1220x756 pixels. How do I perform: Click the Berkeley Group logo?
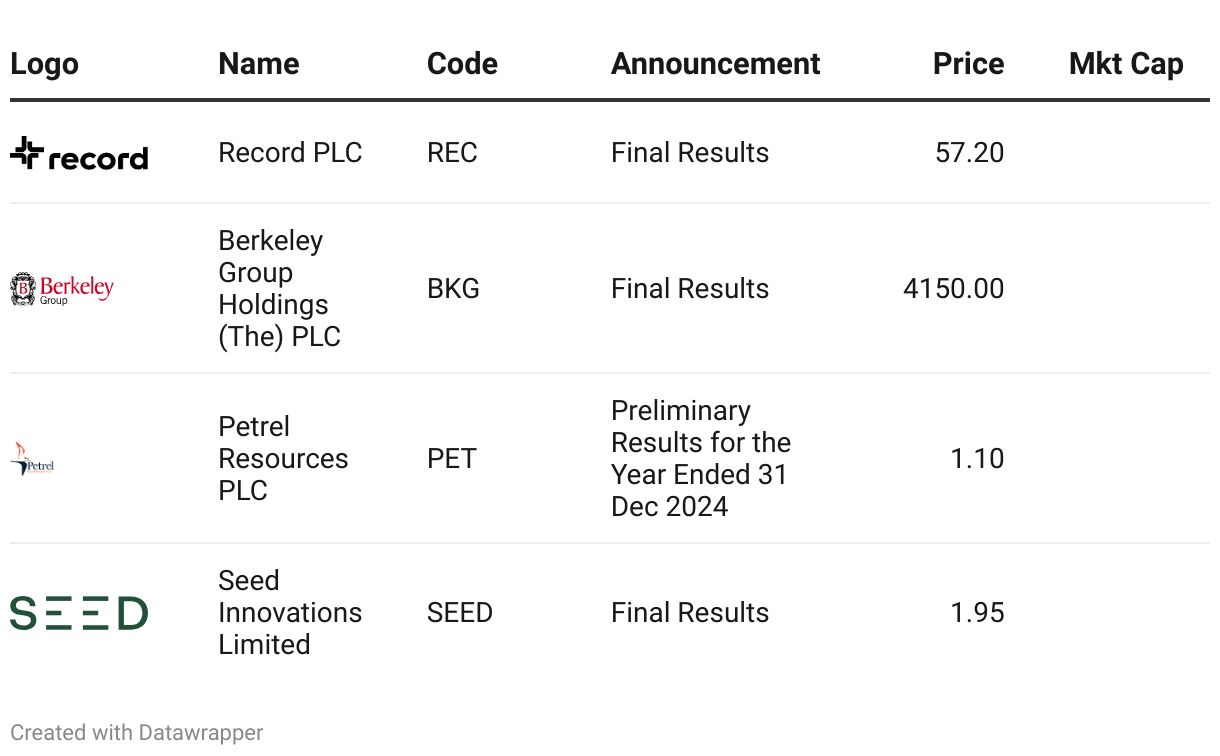point(62,289)
